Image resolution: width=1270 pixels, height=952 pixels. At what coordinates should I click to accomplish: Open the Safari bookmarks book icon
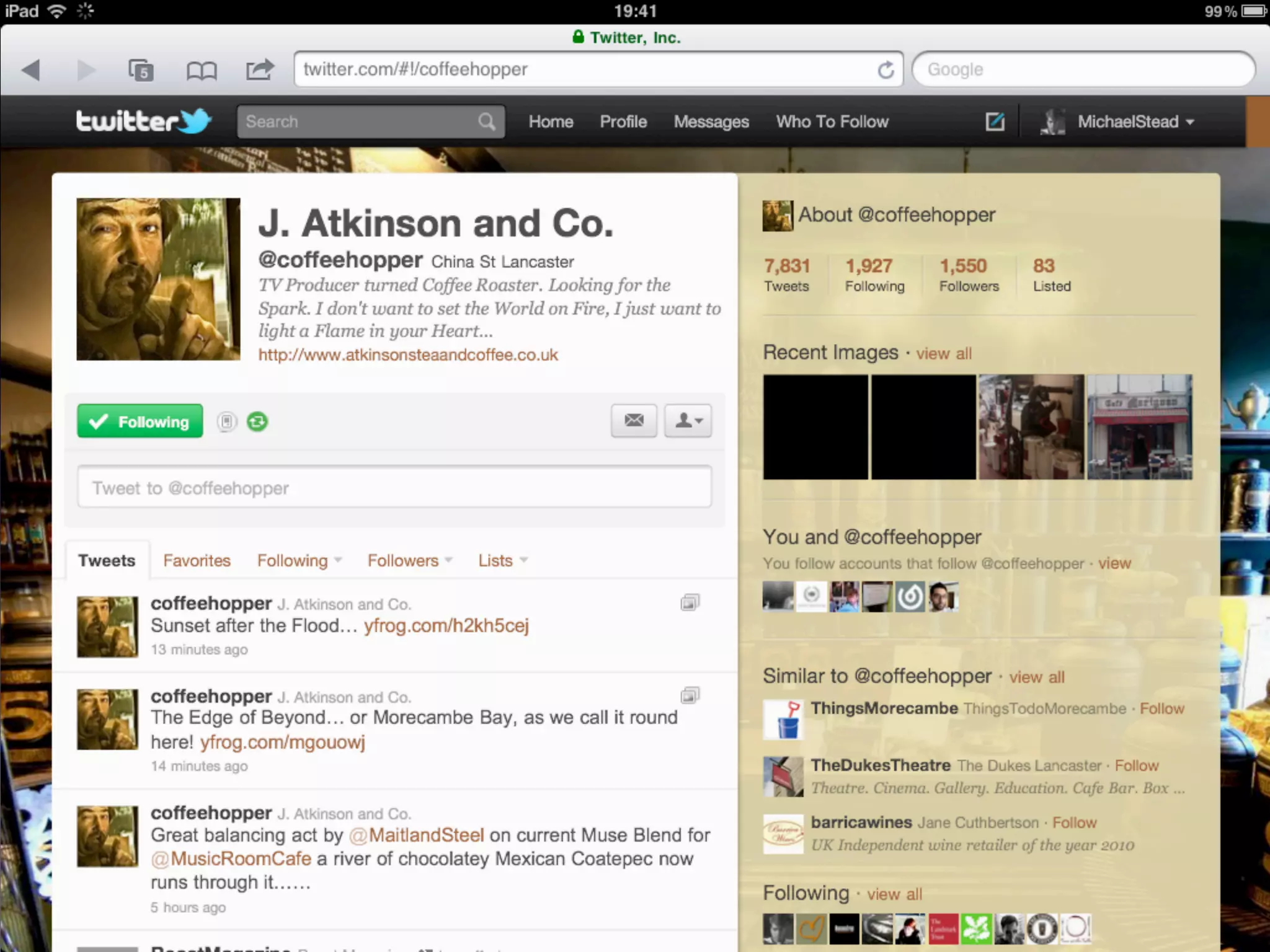pos(202,71)
